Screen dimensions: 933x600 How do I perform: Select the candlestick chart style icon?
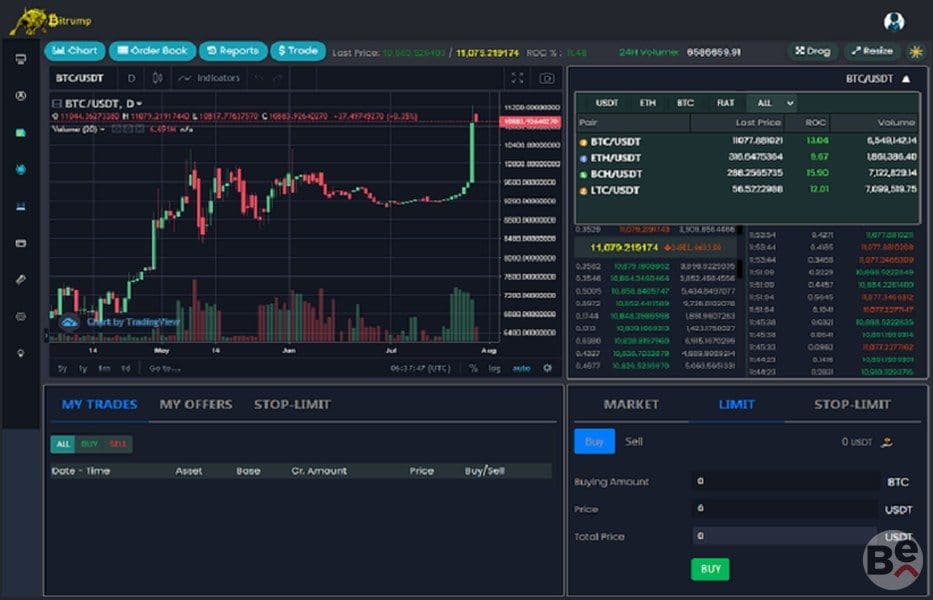pyautogui.click(x=157, y=78)
